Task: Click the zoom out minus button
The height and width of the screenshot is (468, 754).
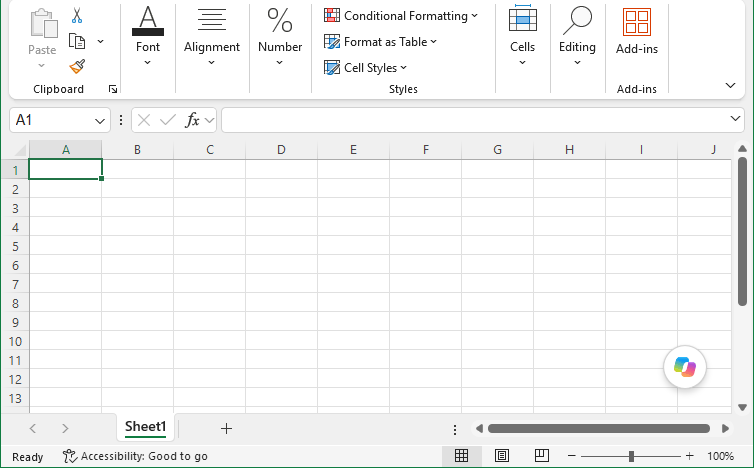Action: 571,456
